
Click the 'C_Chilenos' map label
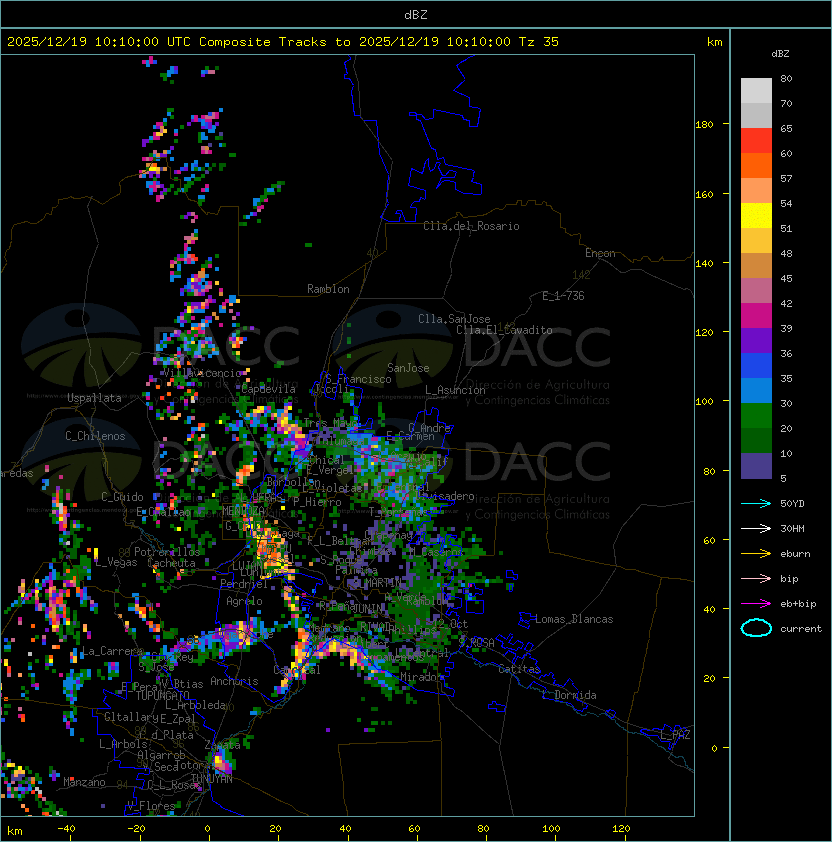[95, 436]
